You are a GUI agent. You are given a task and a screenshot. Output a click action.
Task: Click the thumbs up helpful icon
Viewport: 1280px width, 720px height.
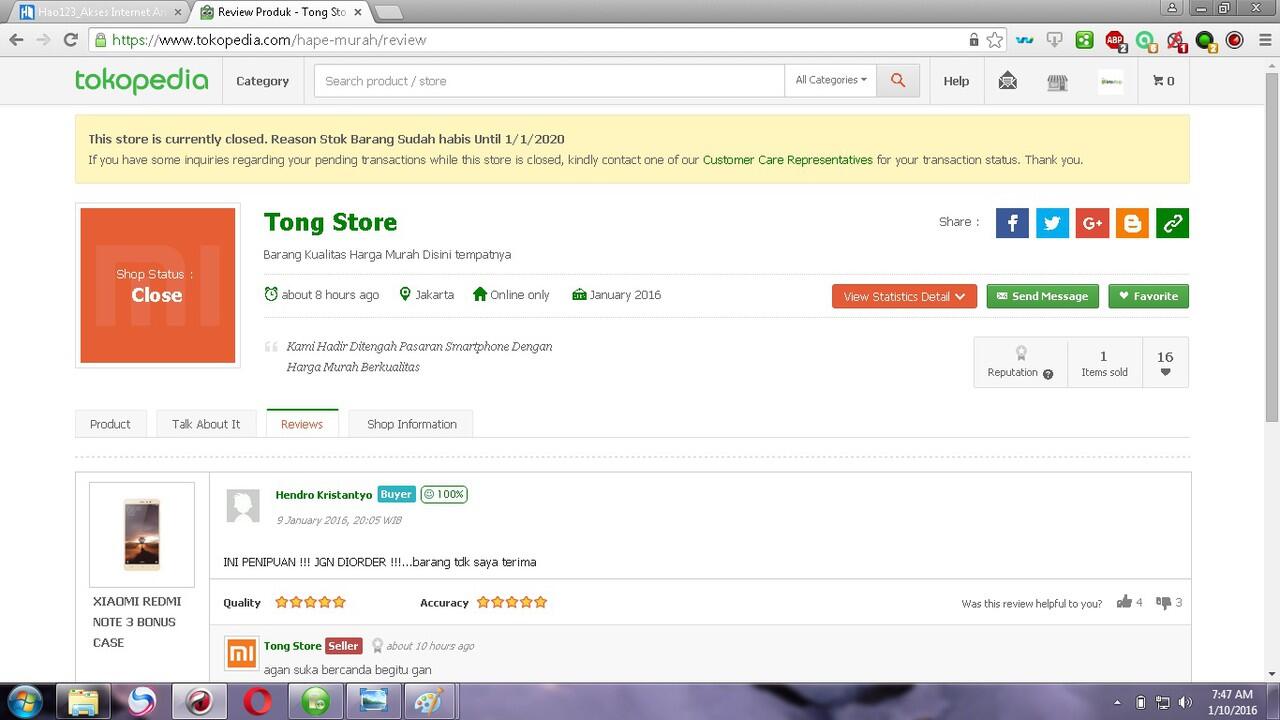coord(1124,602)
